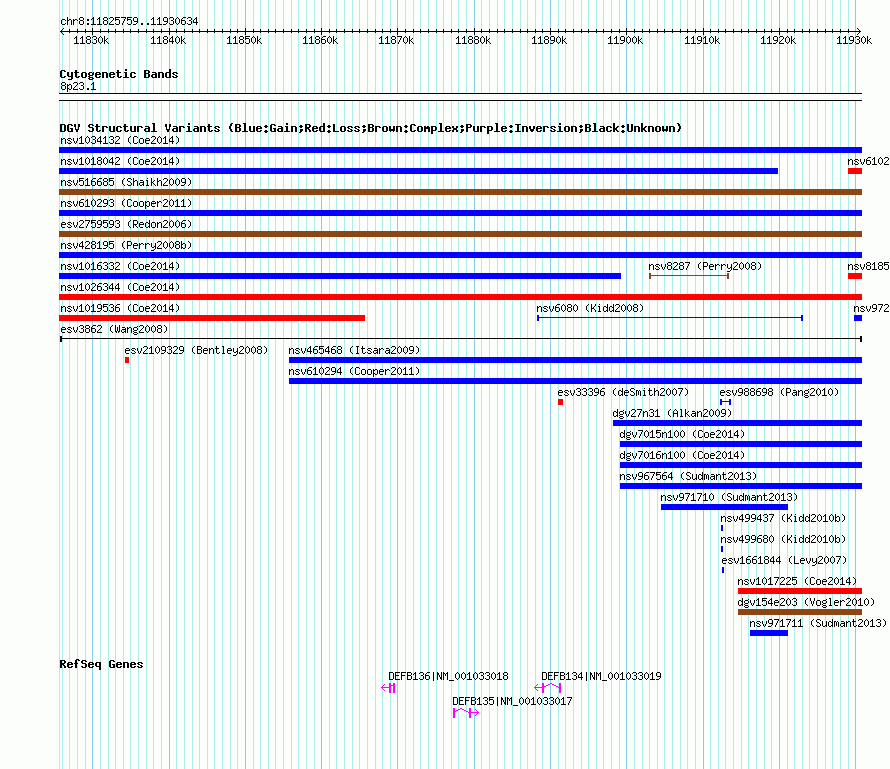Open nsv499437 (Kidd2010b) label
The width and height of the screenshot is (890, 769).
pos(783,518)
